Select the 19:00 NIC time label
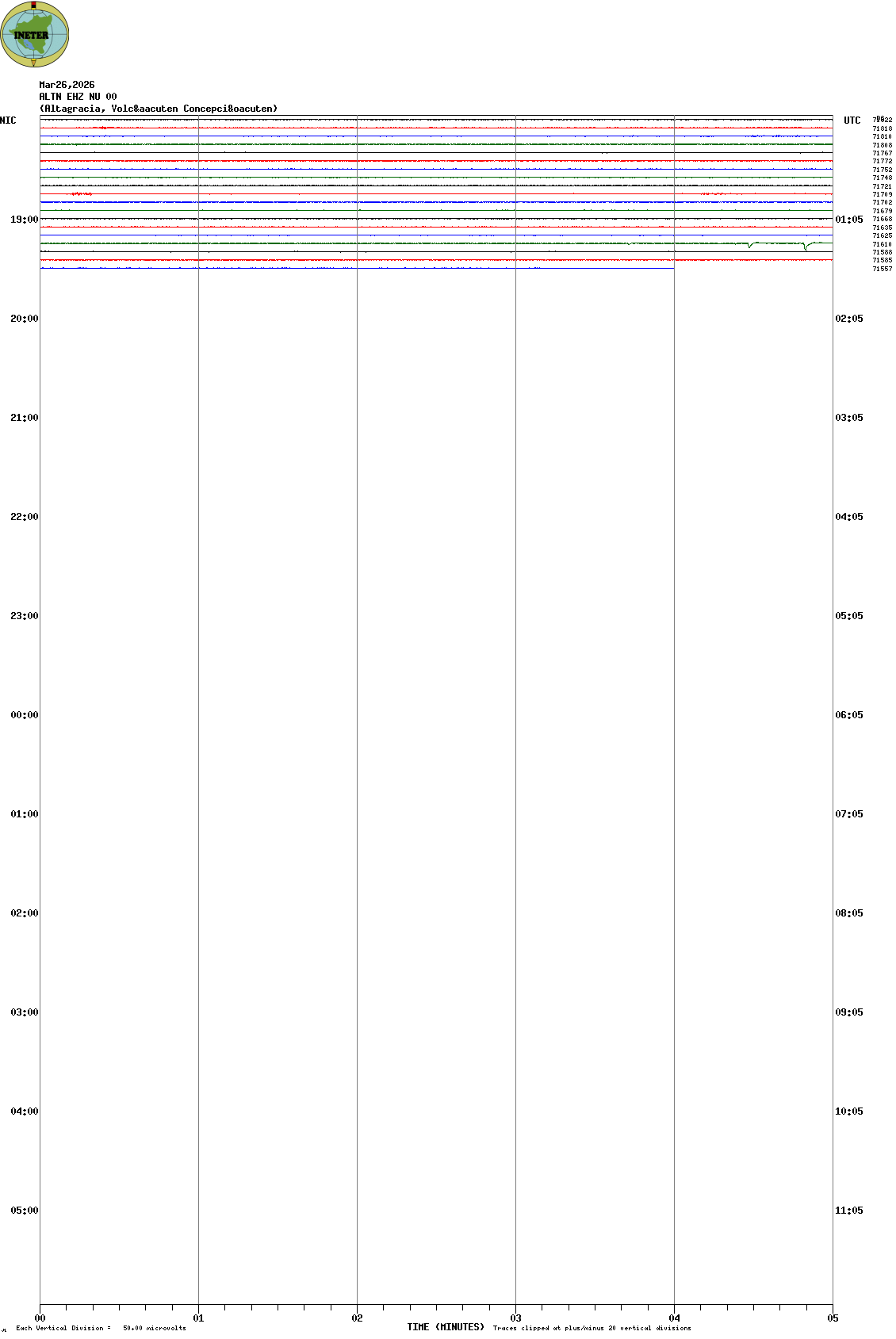896x1339 pixels. click(x=24, y=220)
